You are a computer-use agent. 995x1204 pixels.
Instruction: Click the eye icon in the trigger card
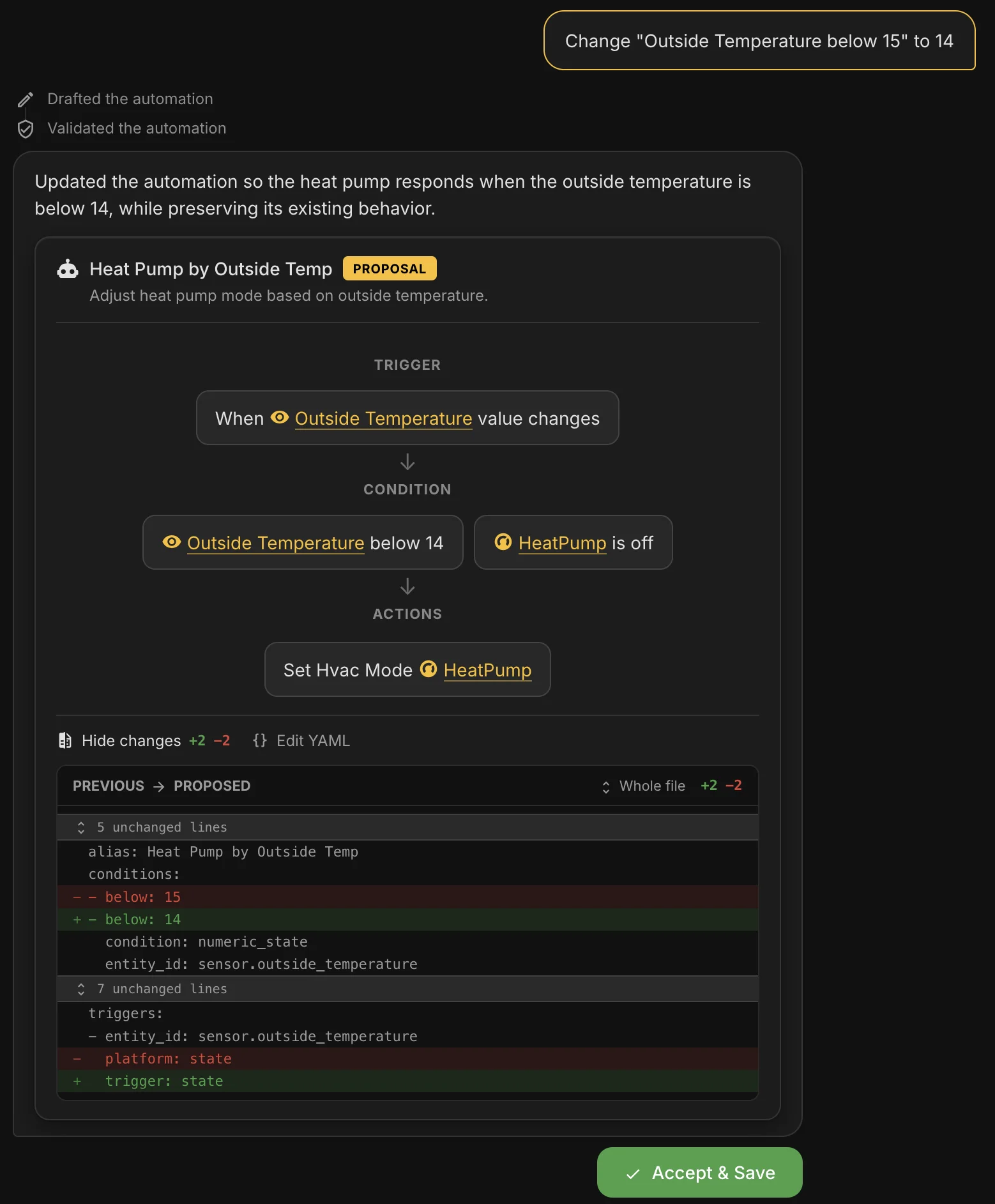point(280,418)
